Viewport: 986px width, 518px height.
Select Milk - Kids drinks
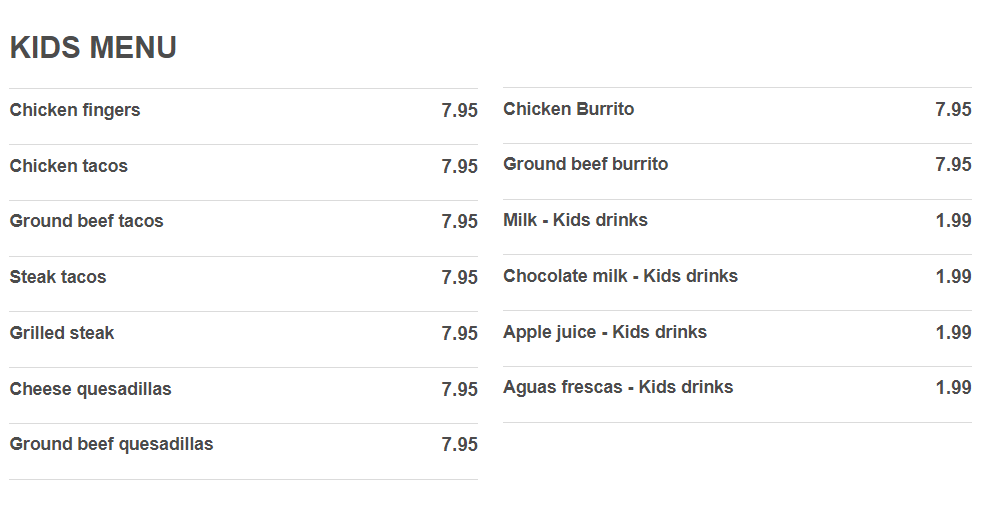click(575, 220)
